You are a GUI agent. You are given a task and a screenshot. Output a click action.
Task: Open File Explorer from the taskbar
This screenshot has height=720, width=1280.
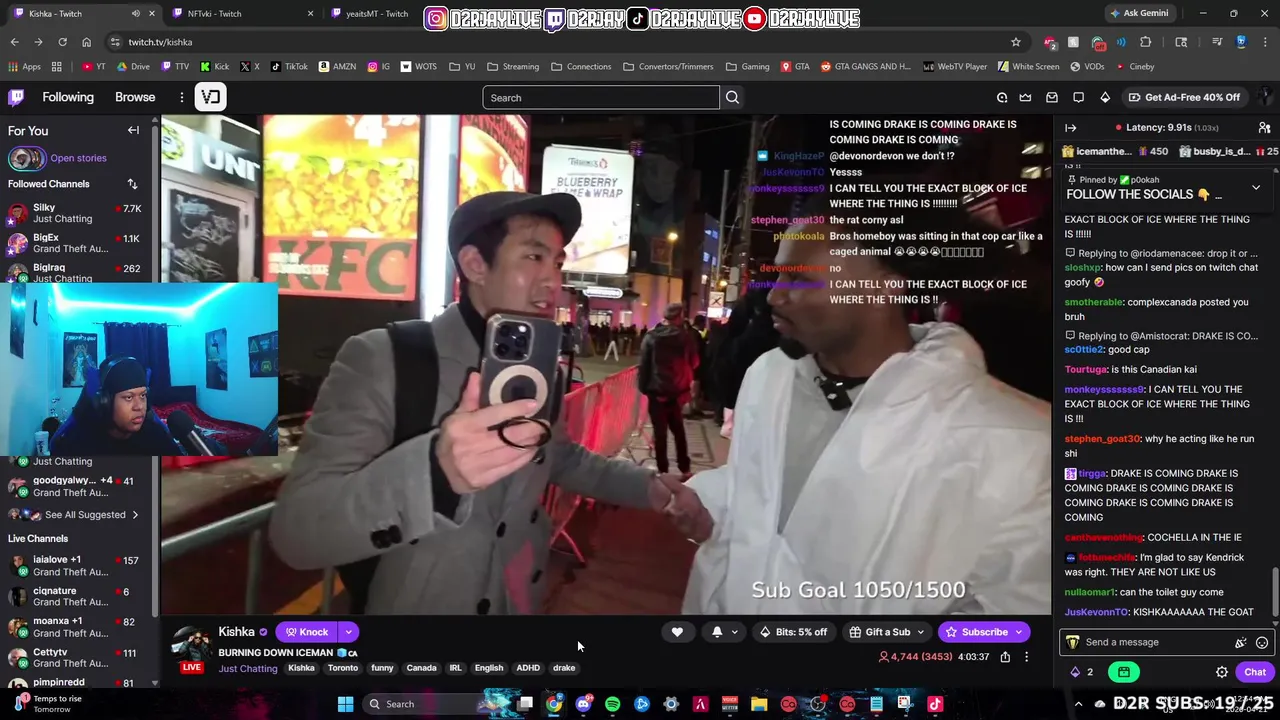point(759,704)
